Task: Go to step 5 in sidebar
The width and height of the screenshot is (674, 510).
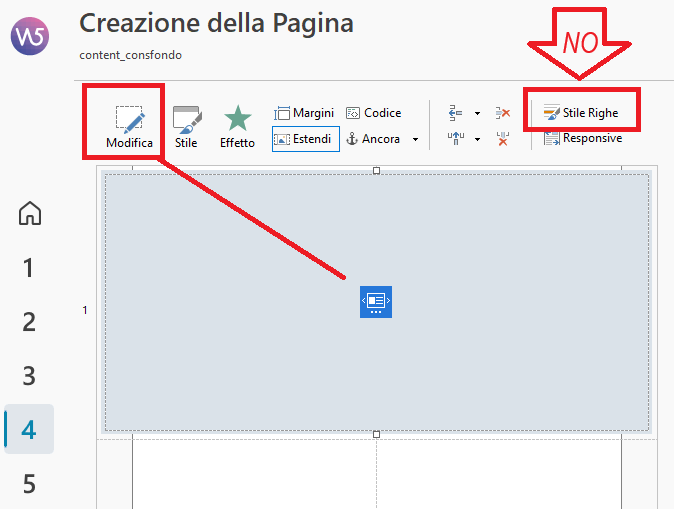Action: tap(29, 483)
